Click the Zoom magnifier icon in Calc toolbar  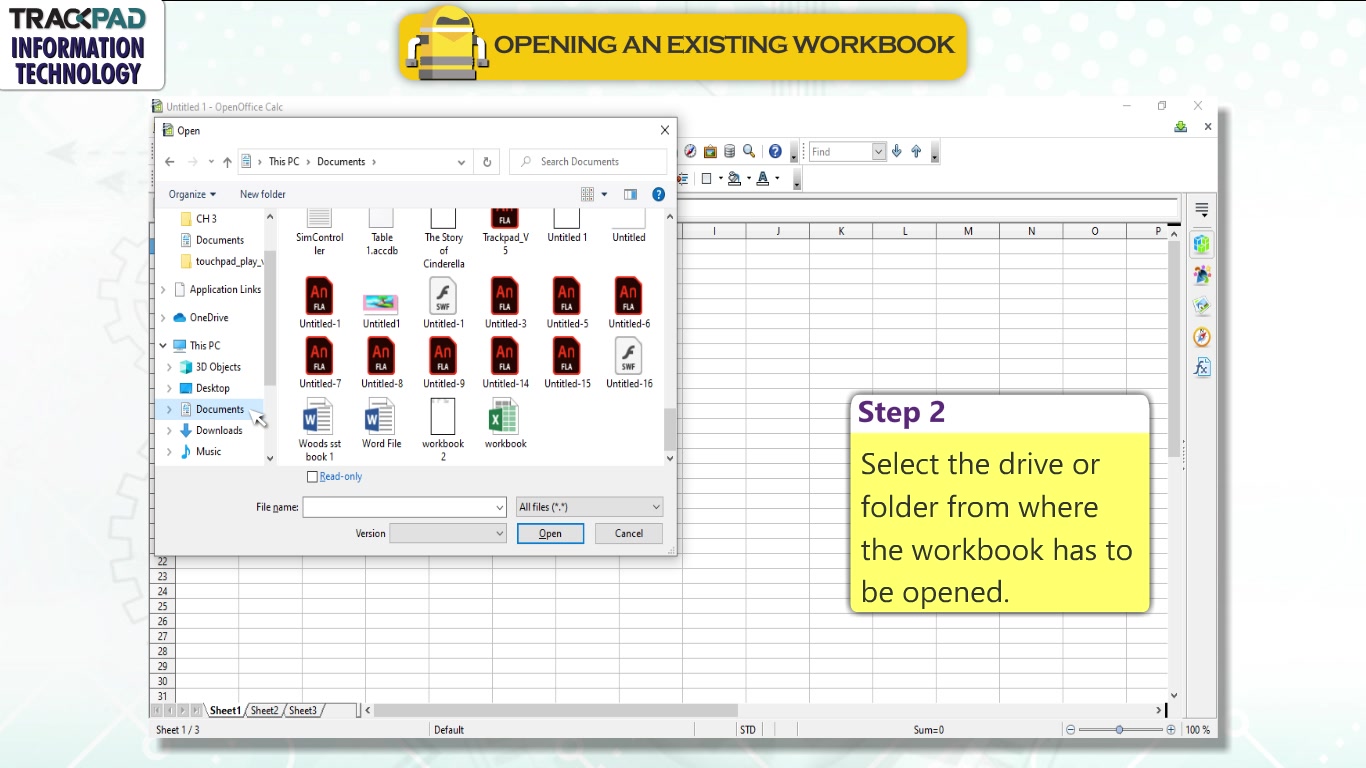(748, 152)
